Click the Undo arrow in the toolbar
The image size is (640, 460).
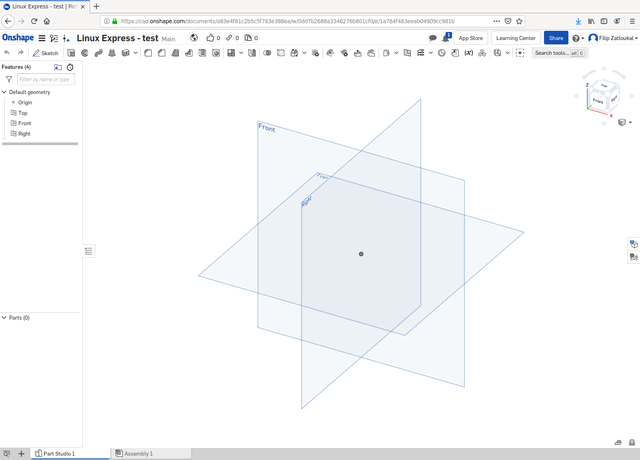[7, 53]
